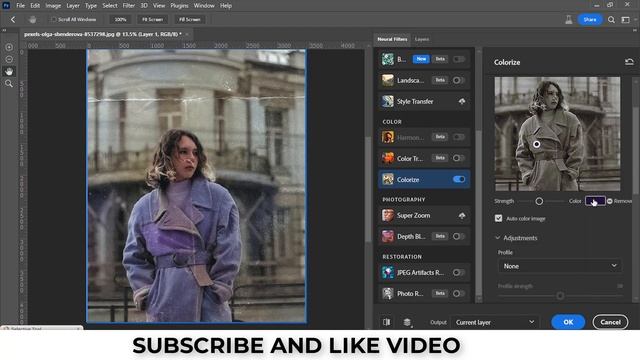Download the Super Zoom filter via cloud icon
640x360 pixels.
pyautogui.click(x=462, y=216)
